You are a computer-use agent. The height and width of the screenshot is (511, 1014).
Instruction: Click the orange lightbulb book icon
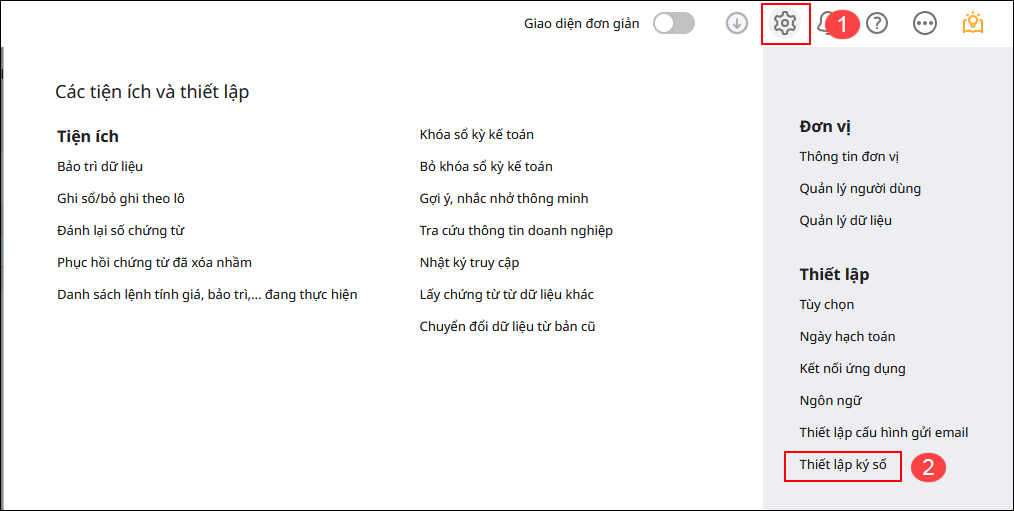[x=973, y=23]
